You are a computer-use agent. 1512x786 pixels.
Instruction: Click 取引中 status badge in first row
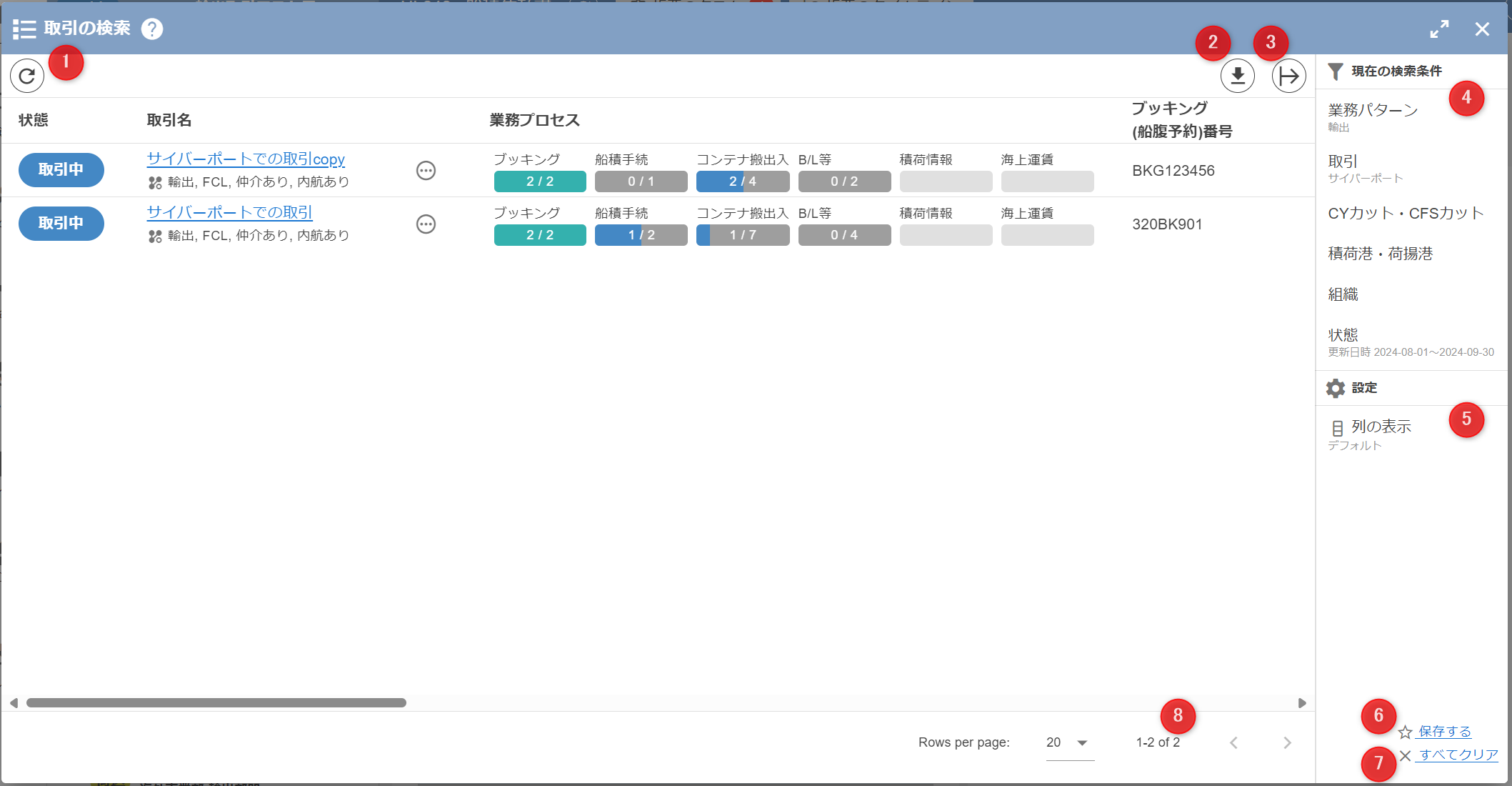pos(61,170)
